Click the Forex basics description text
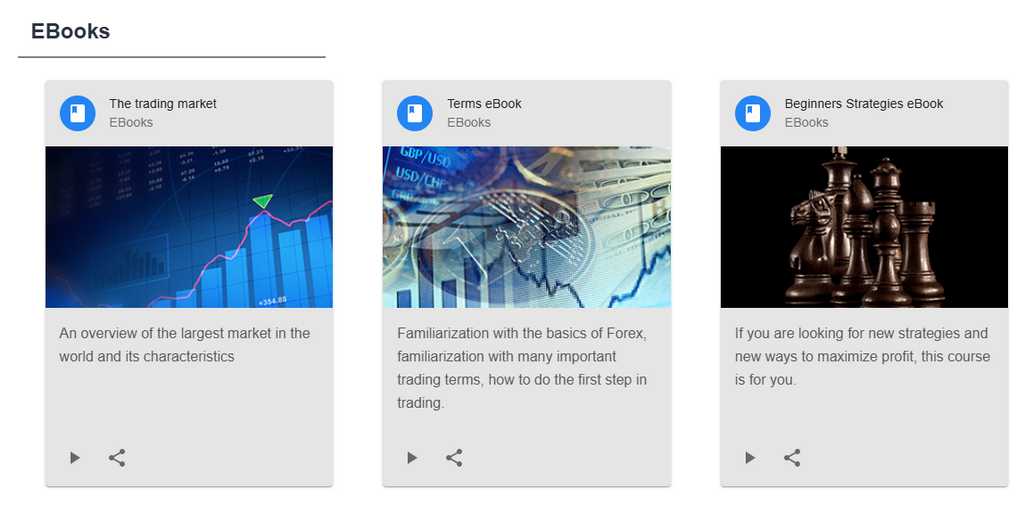 pos(521,368)
